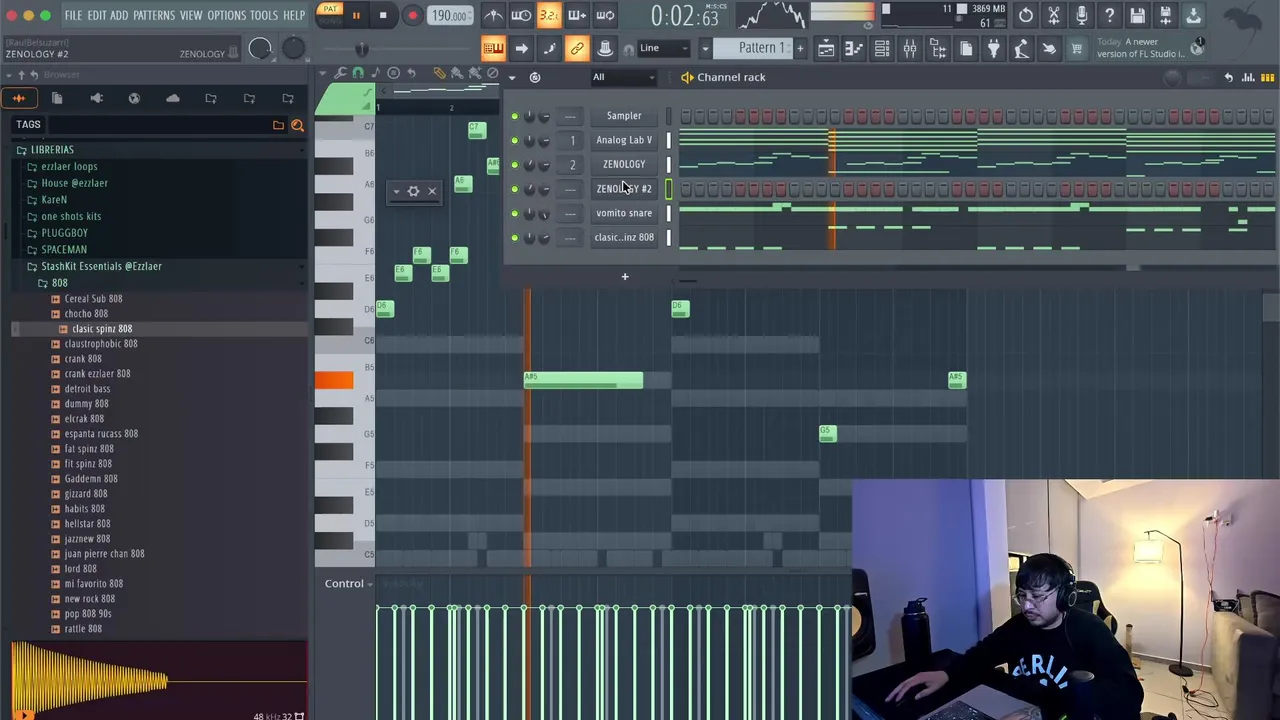
Task: Stop playback with the stop button
Action: point(383,16)
